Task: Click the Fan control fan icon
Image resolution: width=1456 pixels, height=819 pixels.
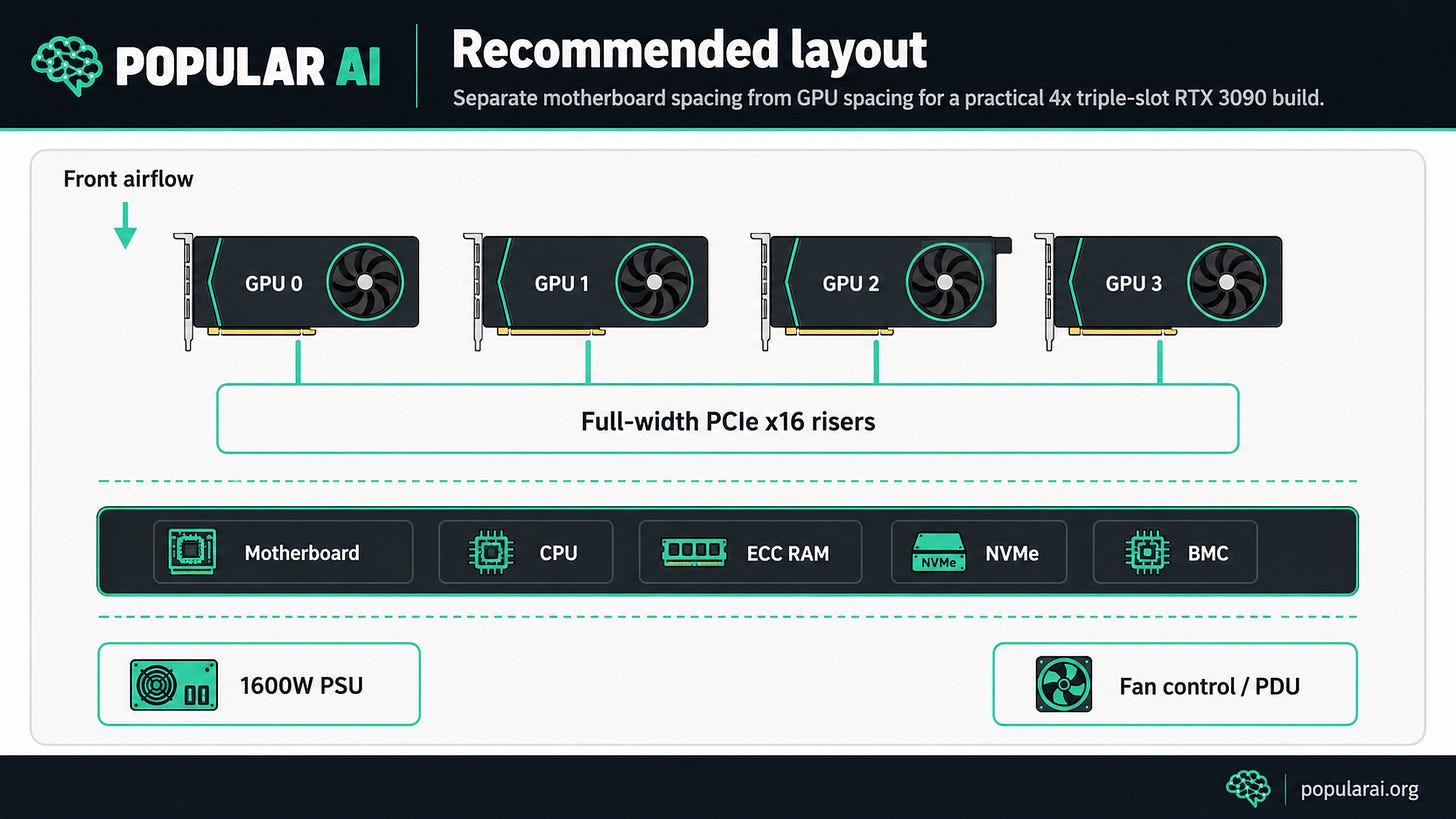Action: 1064,685
